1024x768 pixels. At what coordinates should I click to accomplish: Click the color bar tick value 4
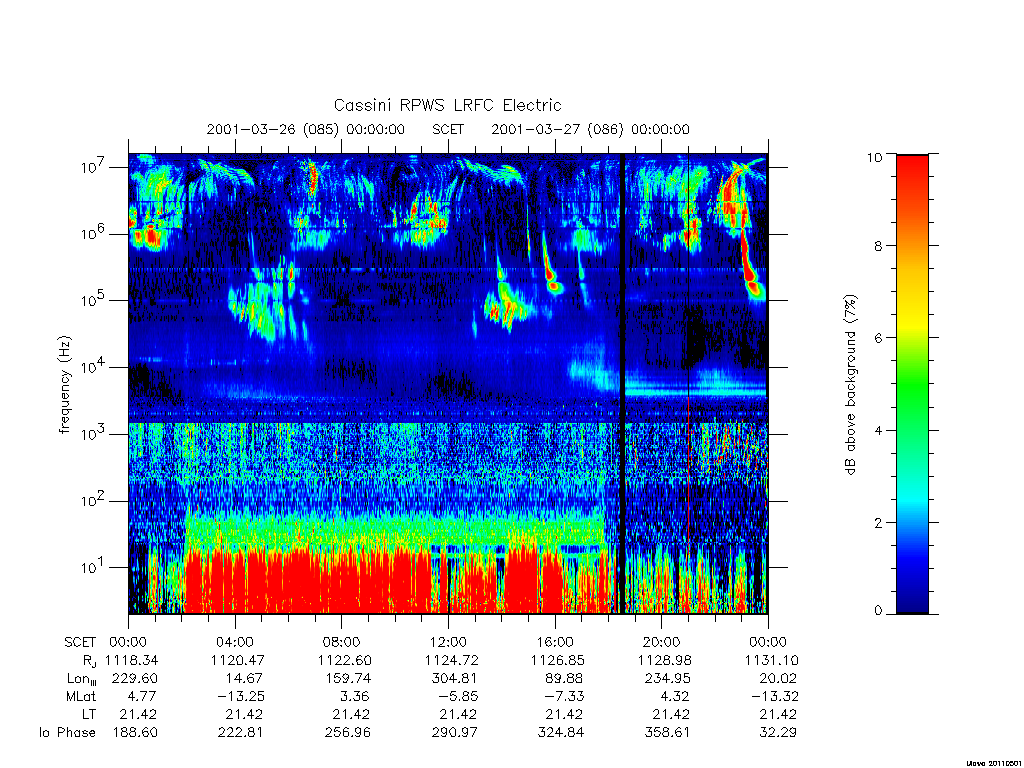[878, 430]
